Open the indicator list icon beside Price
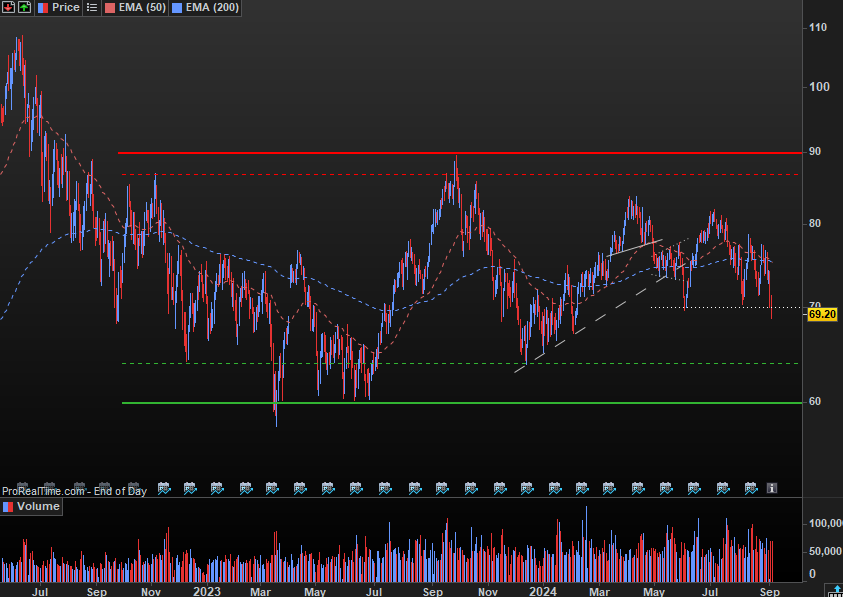843x597 pixels. point(92,8)
